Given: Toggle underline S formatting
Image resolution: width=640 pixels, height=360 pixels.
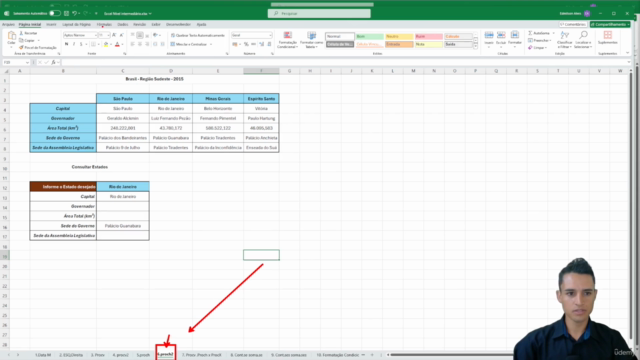Looking at the screenshot, I should coord(81,44).
